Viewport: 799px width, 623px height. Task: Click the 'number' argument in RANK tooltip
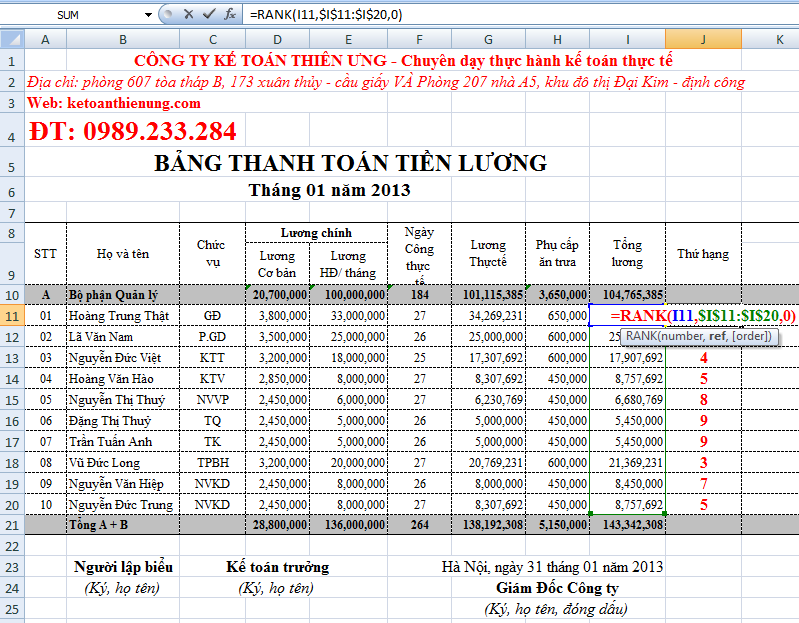(x=682, y=336)
